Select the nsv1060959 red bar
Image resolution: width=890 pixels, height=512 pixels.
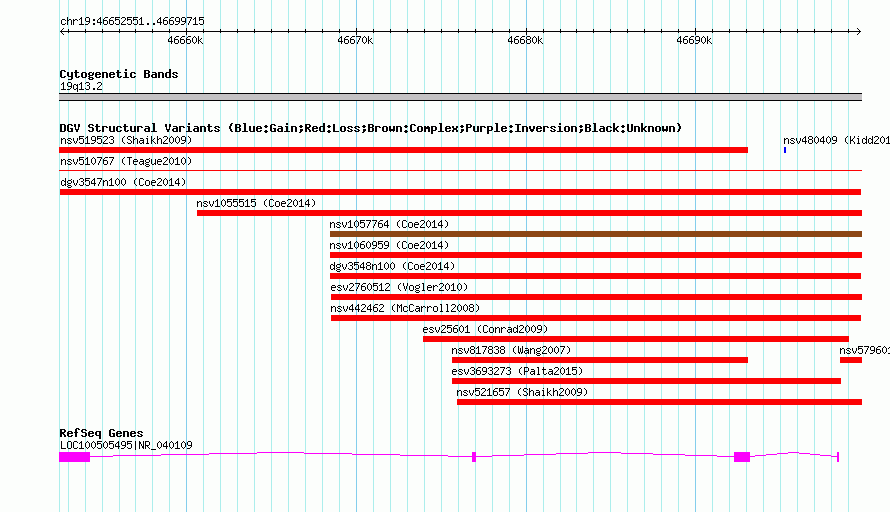point(596,255)
